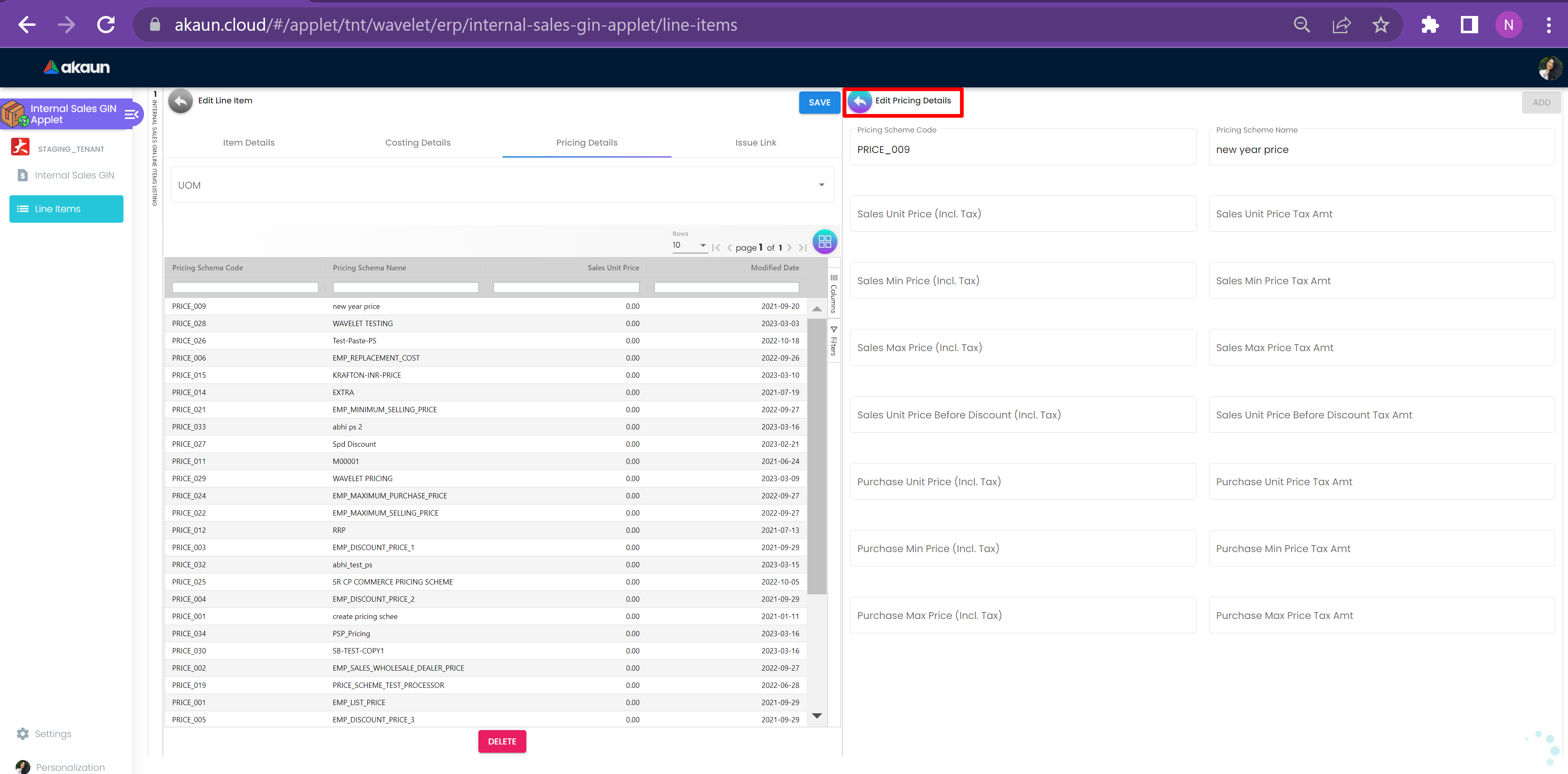
Task: Click Pricing Schema Name filter box
Action: click(x=405, y=287)
